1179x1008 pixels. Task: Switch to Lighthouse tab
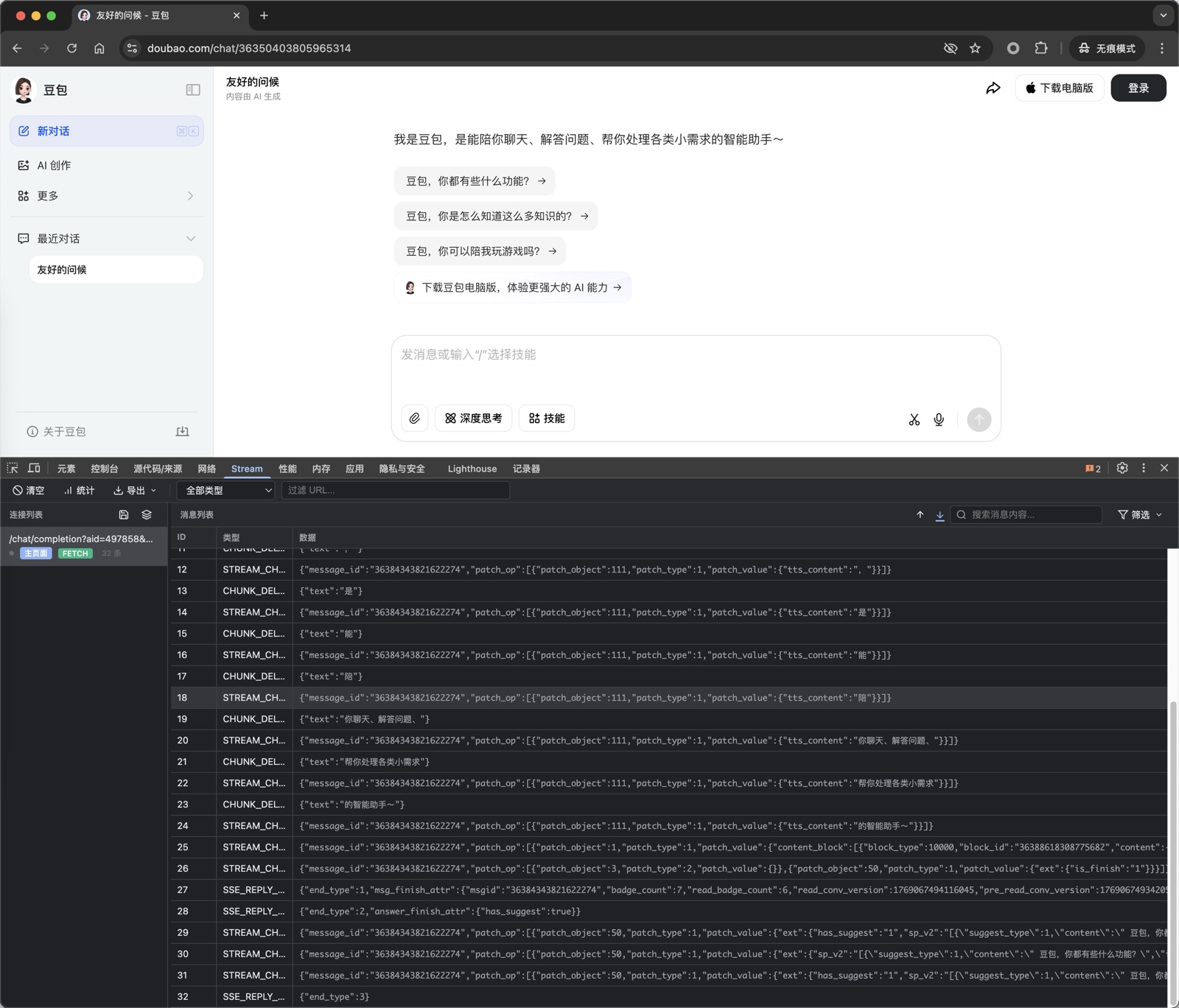[472, 469]
